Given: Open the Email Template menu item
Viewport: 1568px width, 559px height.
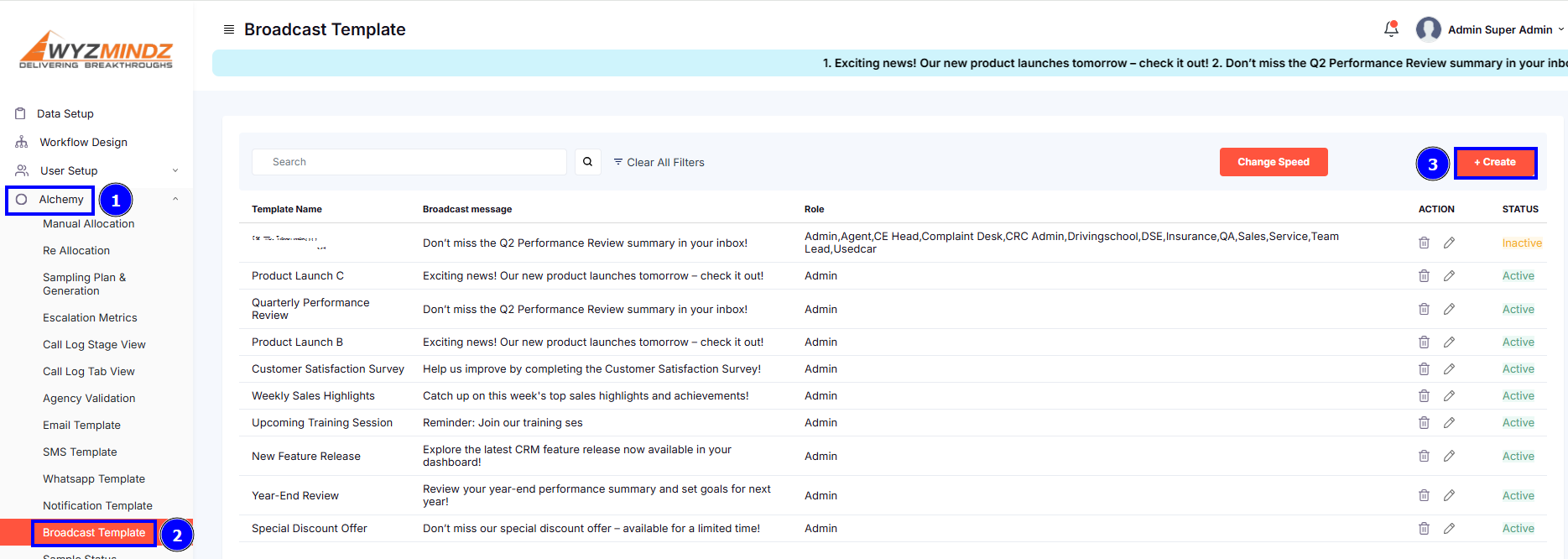Looking at the screenshot, I should pos(81,426).
